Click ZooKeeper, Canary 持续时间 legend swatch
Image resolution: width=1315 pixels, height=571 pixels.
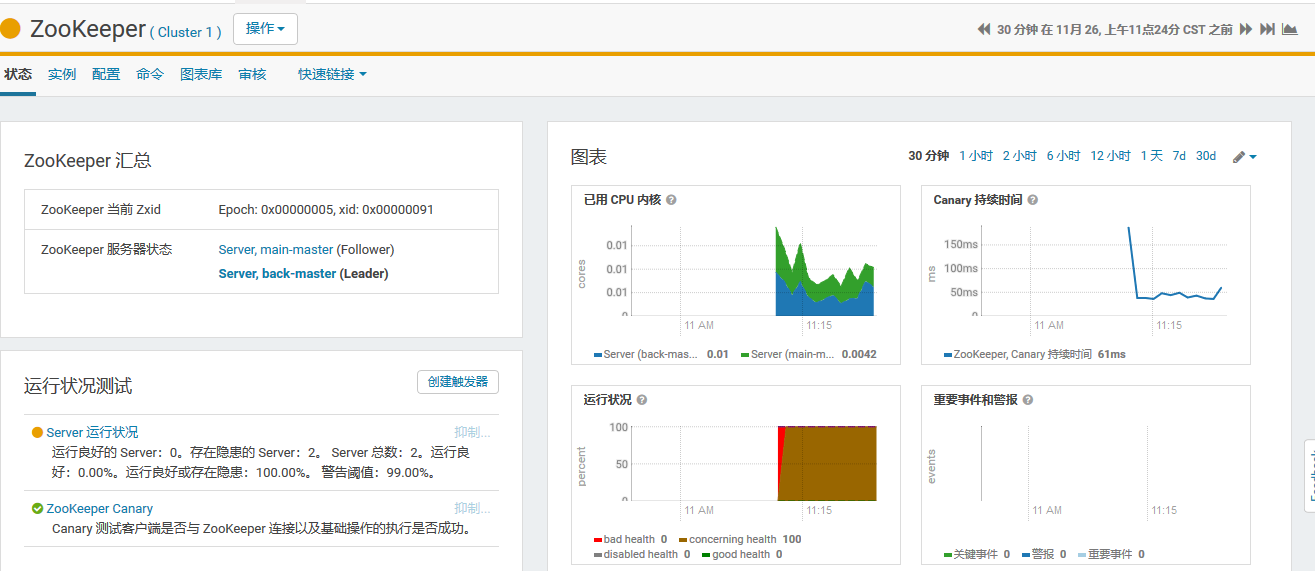[x=948, y=355]
